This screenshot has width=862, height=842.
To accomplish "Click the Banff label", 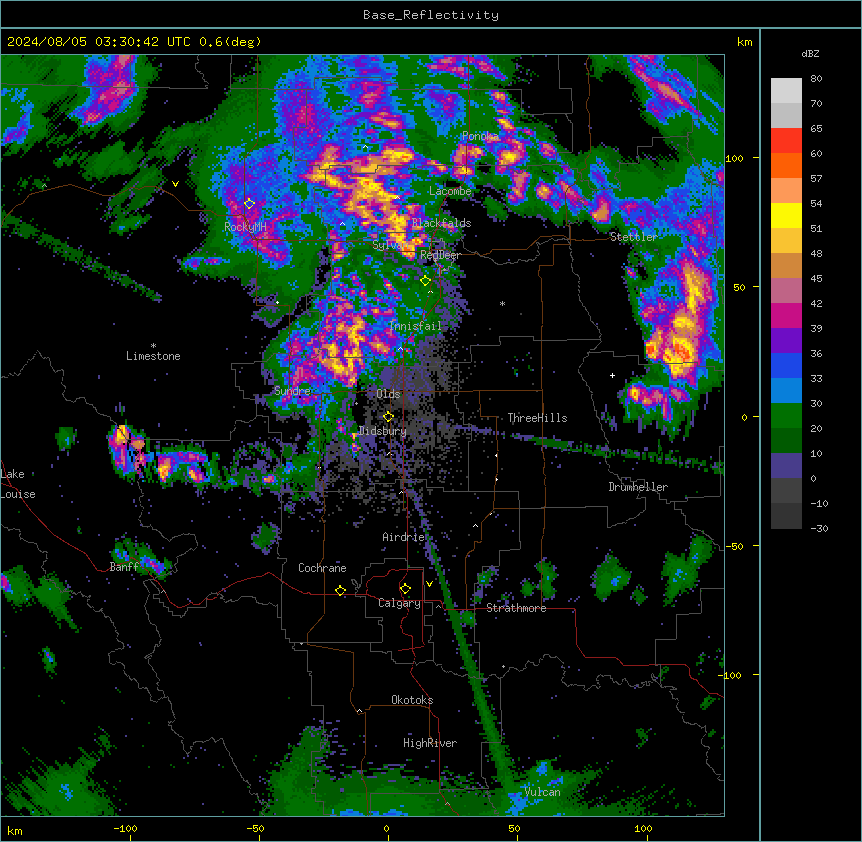I will pos(124,567).
